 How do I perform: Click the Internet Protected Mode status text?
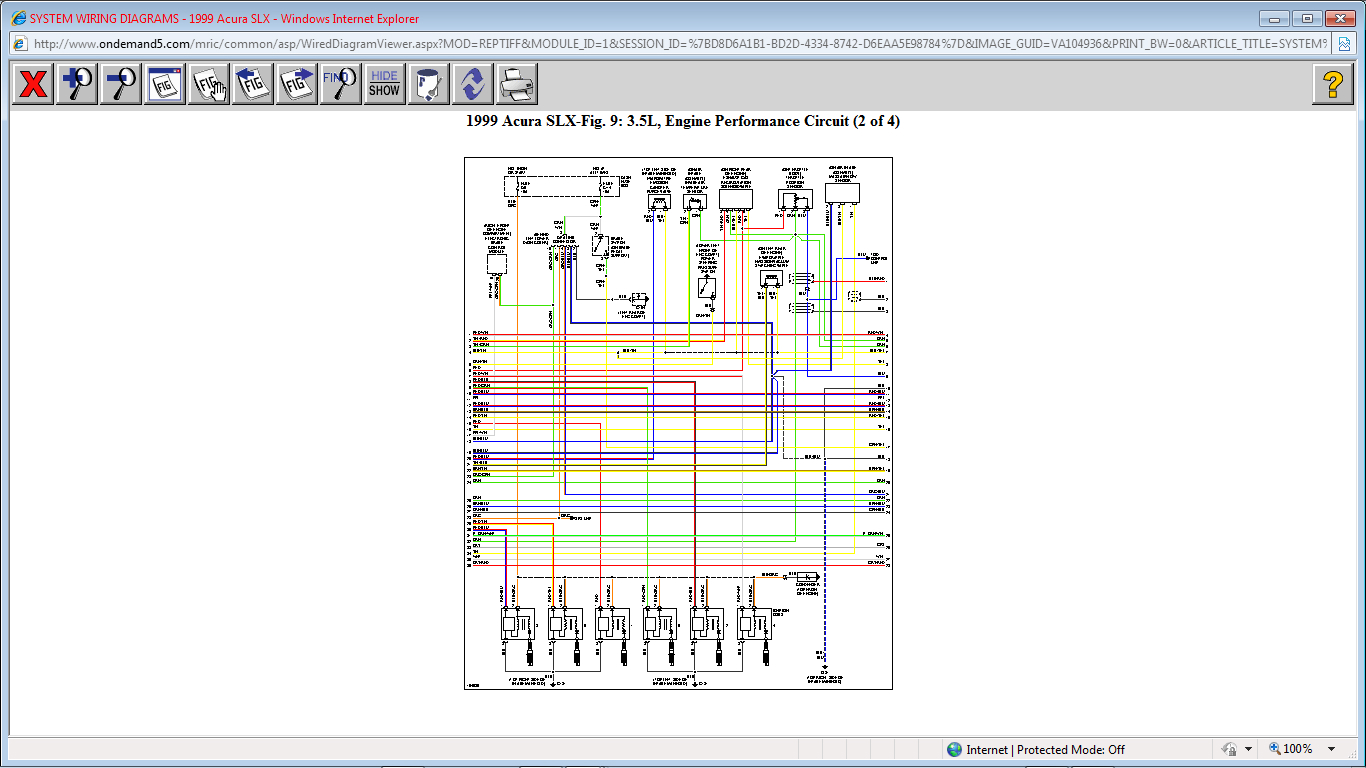(x=1035, y=749)
